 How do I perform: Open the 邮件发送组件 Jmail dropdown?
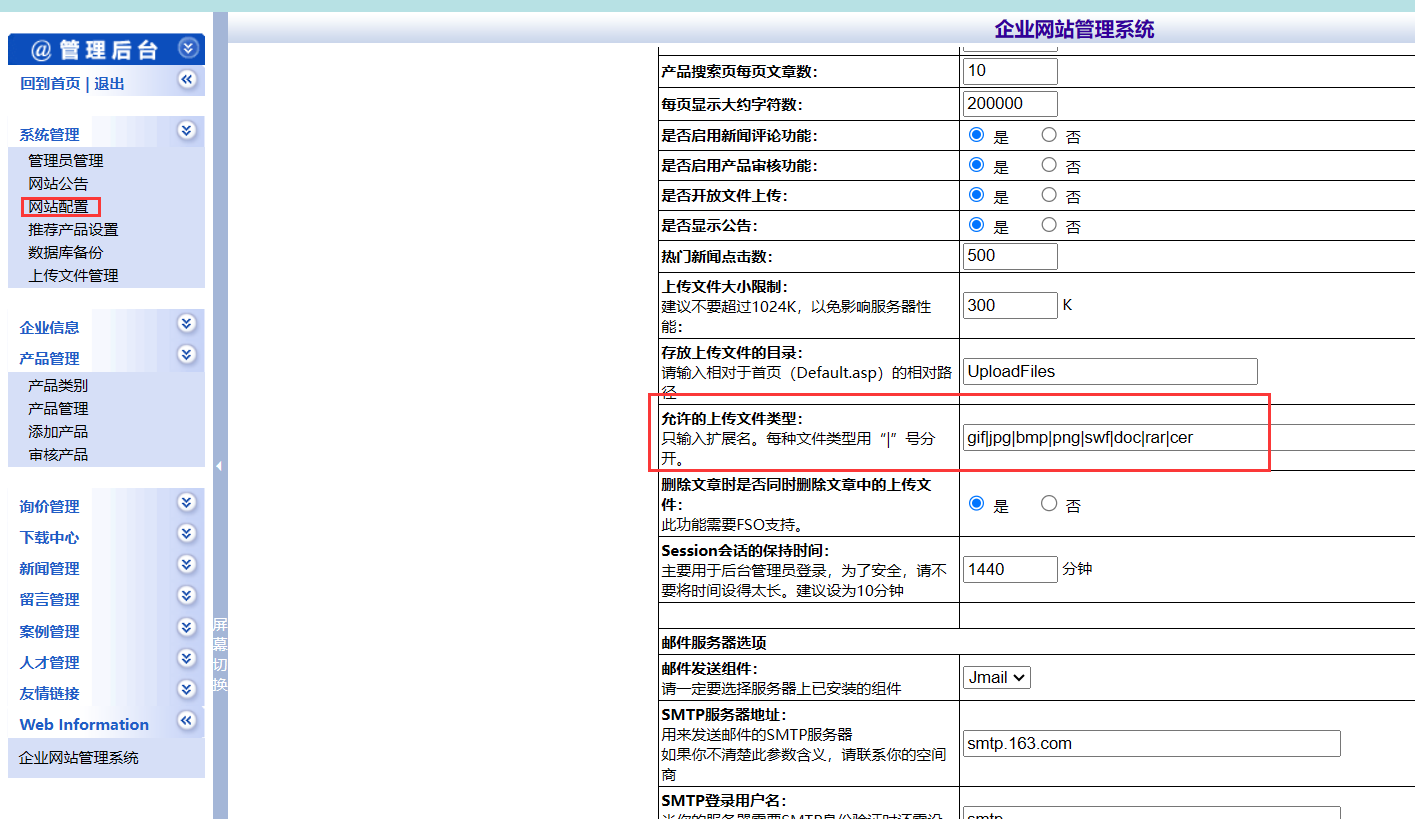(996, 677)
